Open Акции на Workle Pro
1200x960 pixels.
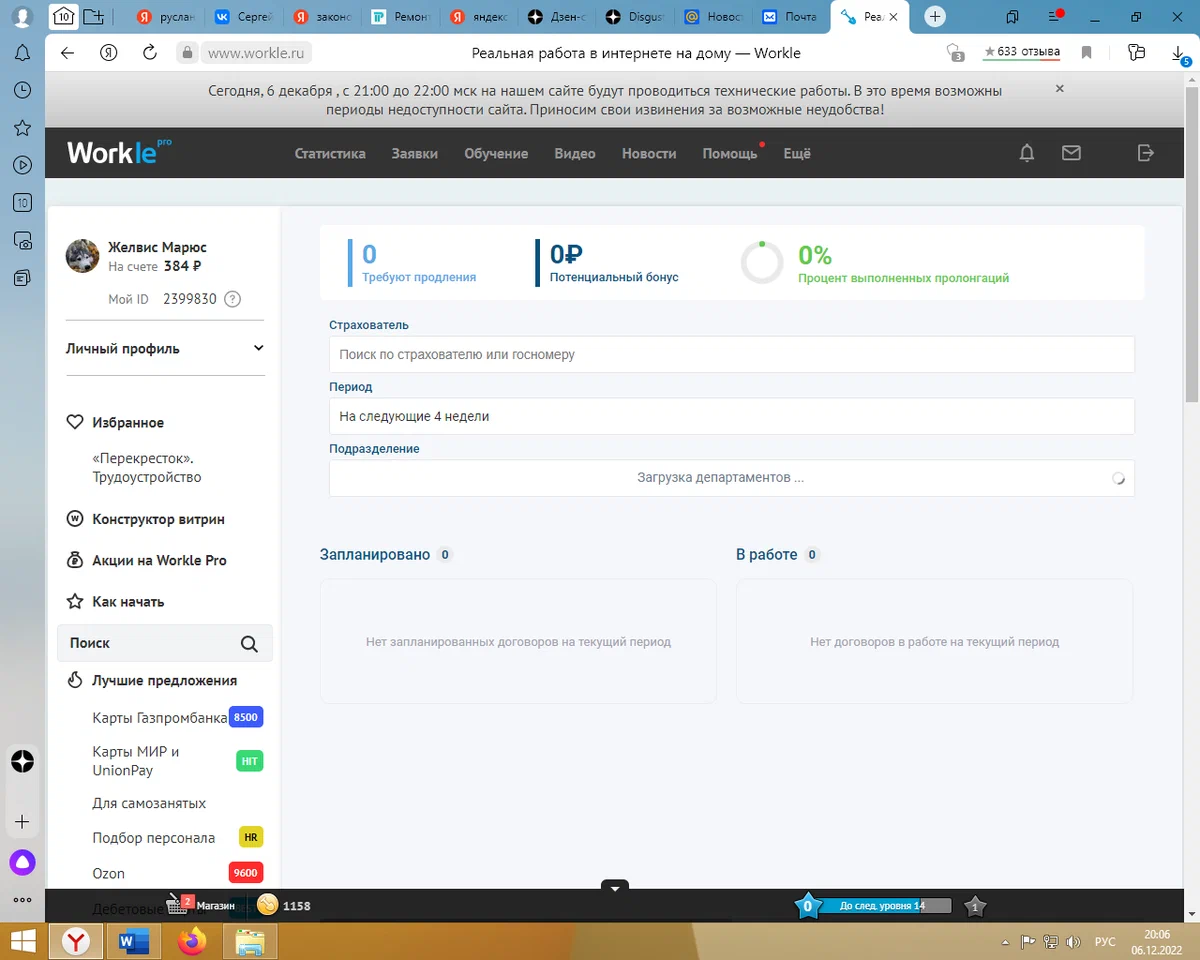pyautogui.click(x=159, y=560)
